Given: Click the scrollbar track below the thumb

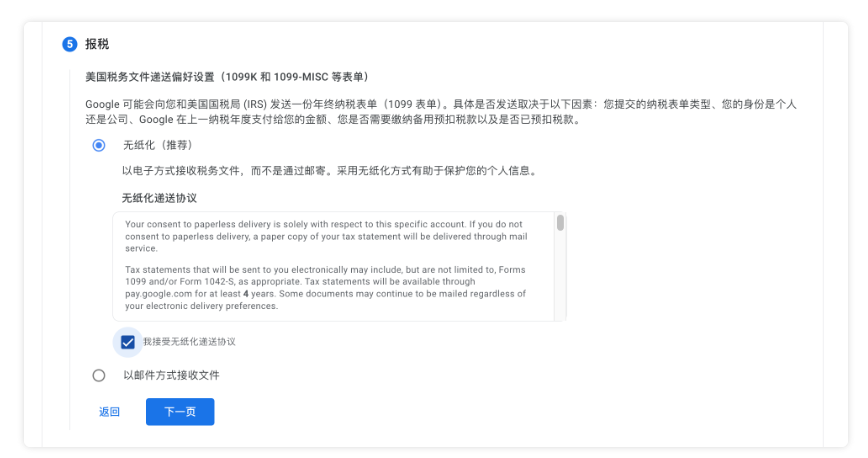Looking at the screenshot, I should tap(560, 276).
